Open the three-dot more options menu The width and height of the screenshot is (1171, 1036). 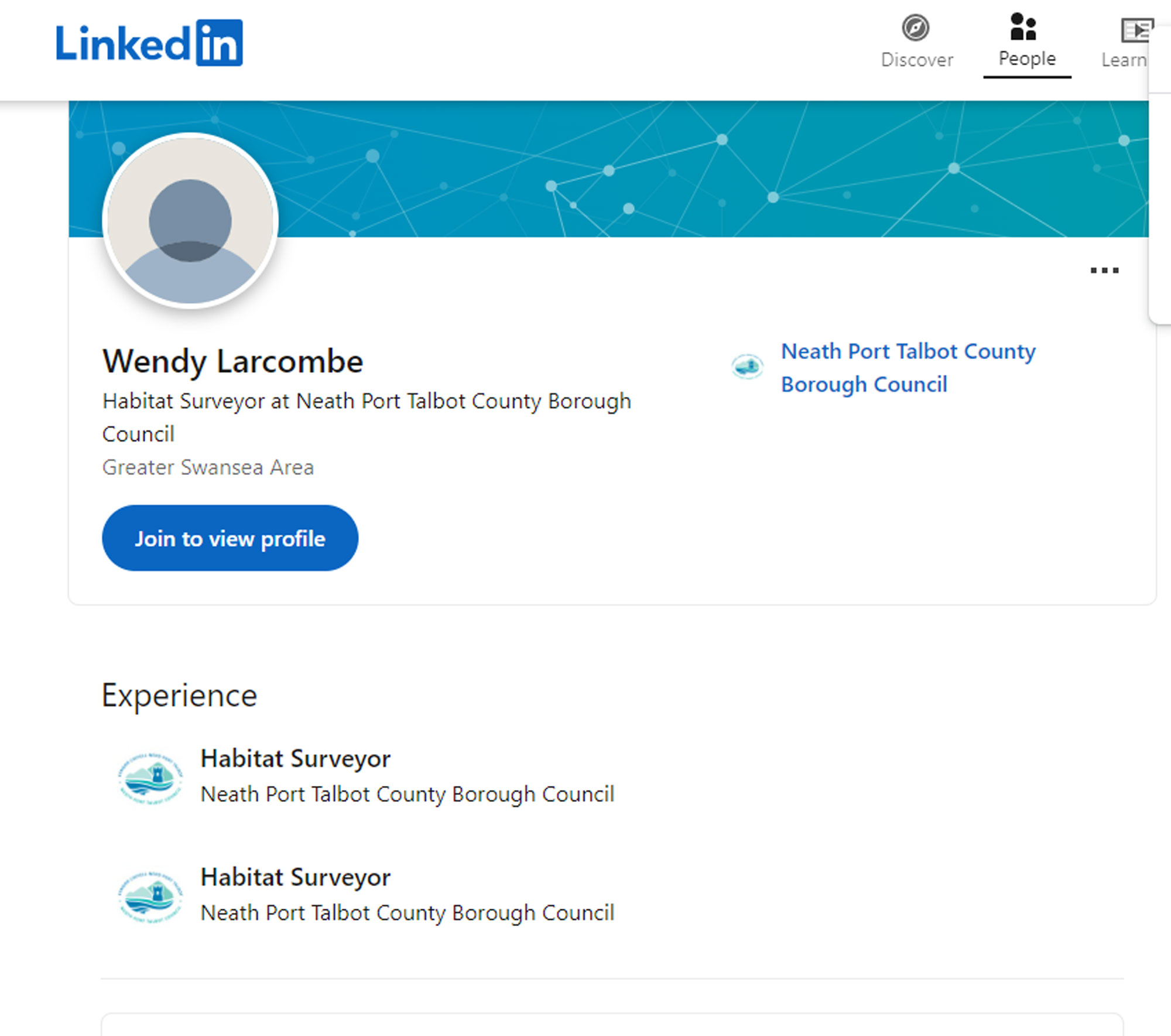[x=1104, y=270]
